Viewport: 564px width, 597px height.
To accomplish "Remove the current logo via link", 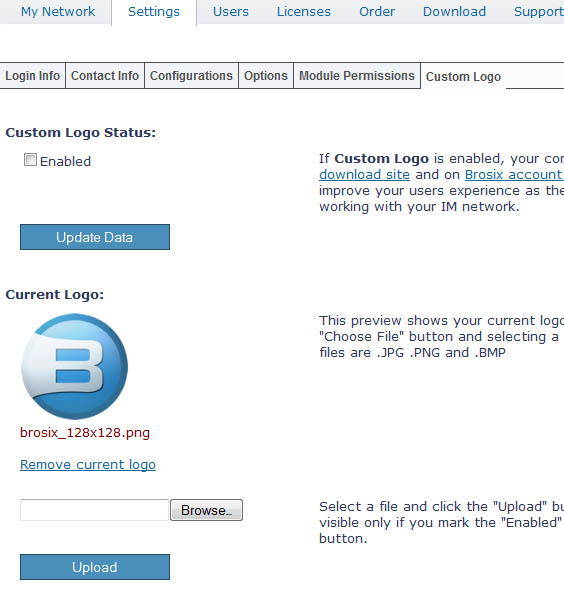I will [88, 465].
